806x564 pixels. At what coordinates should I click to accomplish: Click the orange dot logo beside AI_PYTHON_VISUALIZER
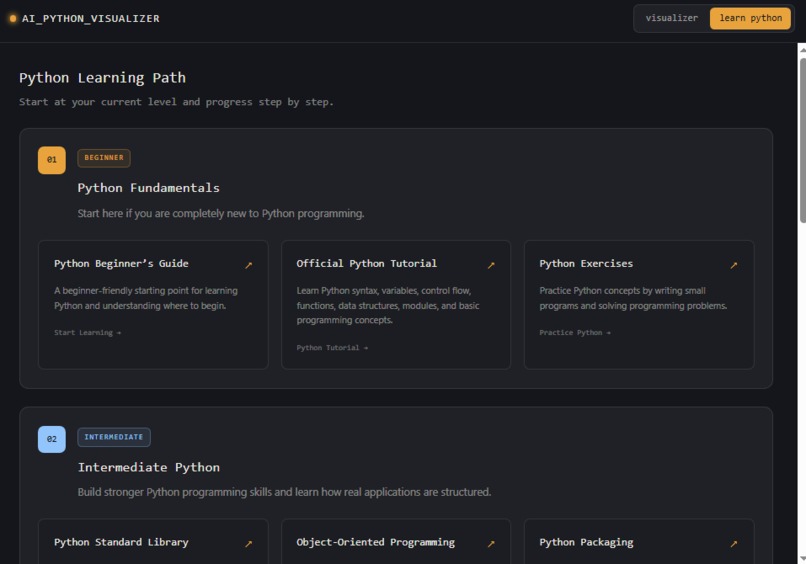[x=13, y=19]
